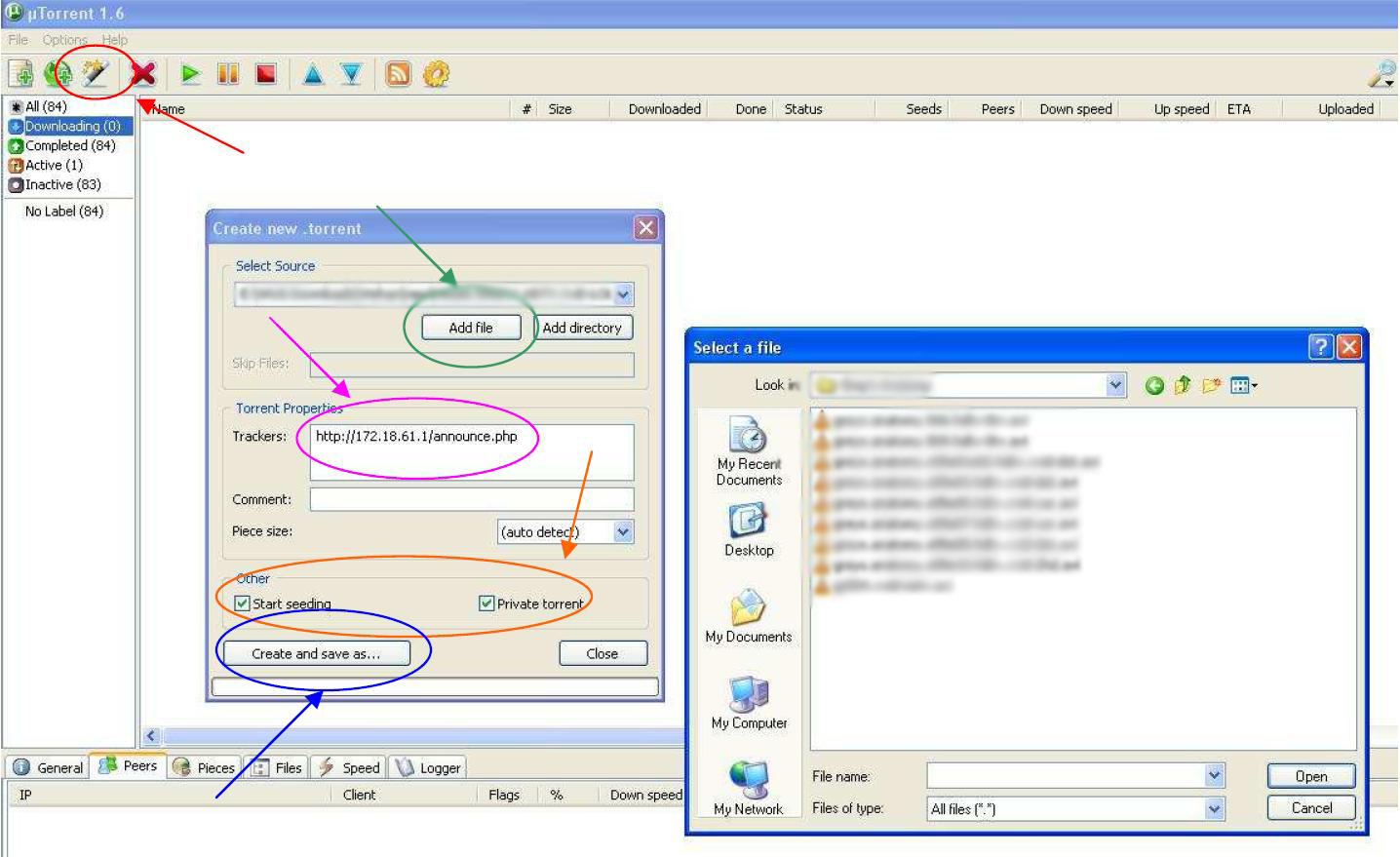
Task: Open the Help menu
Action: click(x=115, y=40)
